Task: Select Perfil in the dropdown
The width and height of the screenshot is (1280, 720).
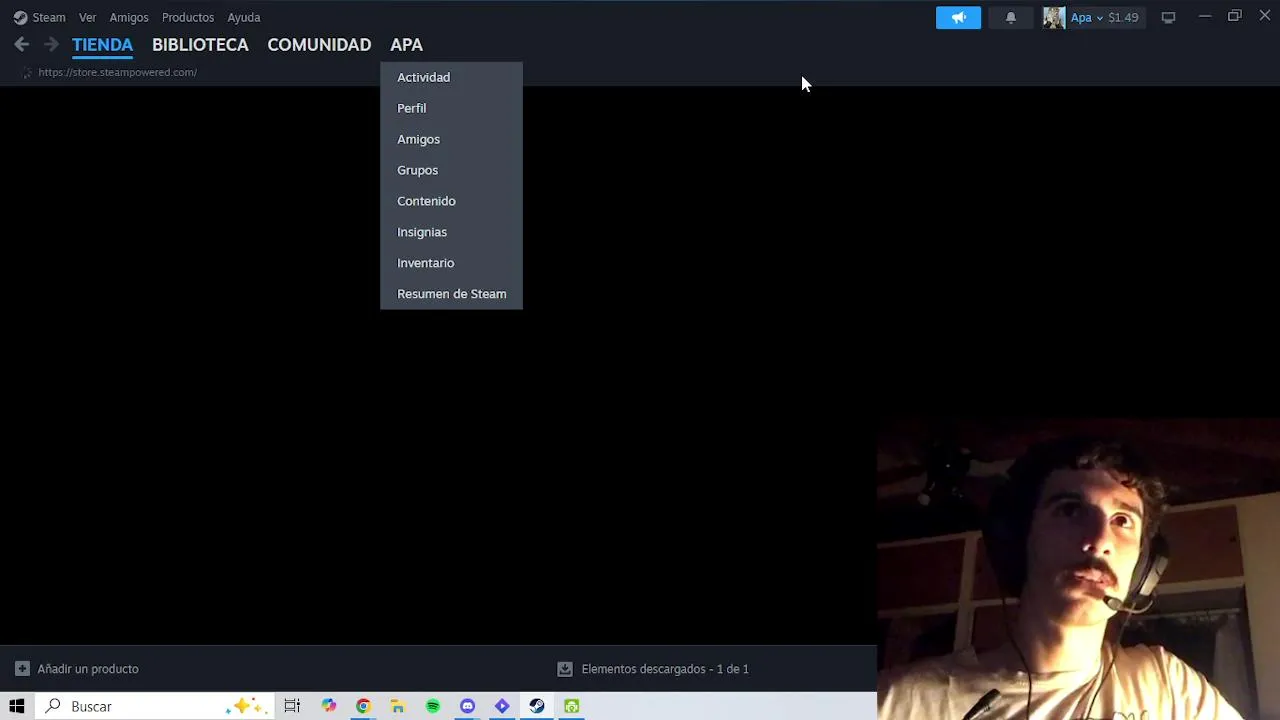Action: pyautogui.click(x=451, y=108)
